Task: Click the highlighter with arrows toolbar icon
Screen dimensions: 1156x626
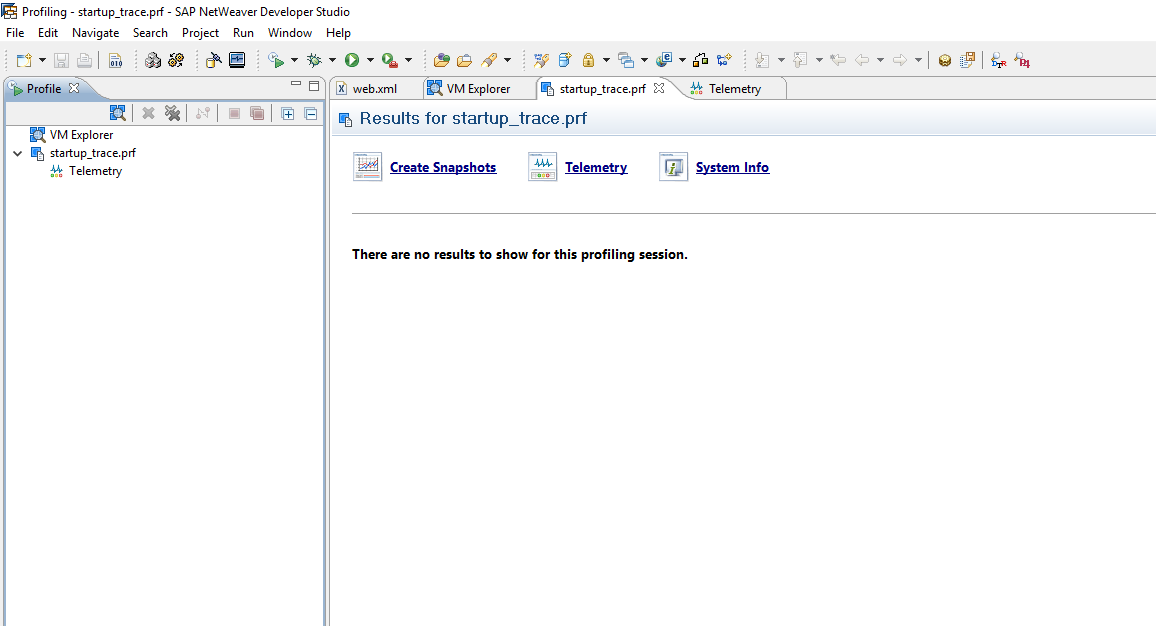Action: 542,60
